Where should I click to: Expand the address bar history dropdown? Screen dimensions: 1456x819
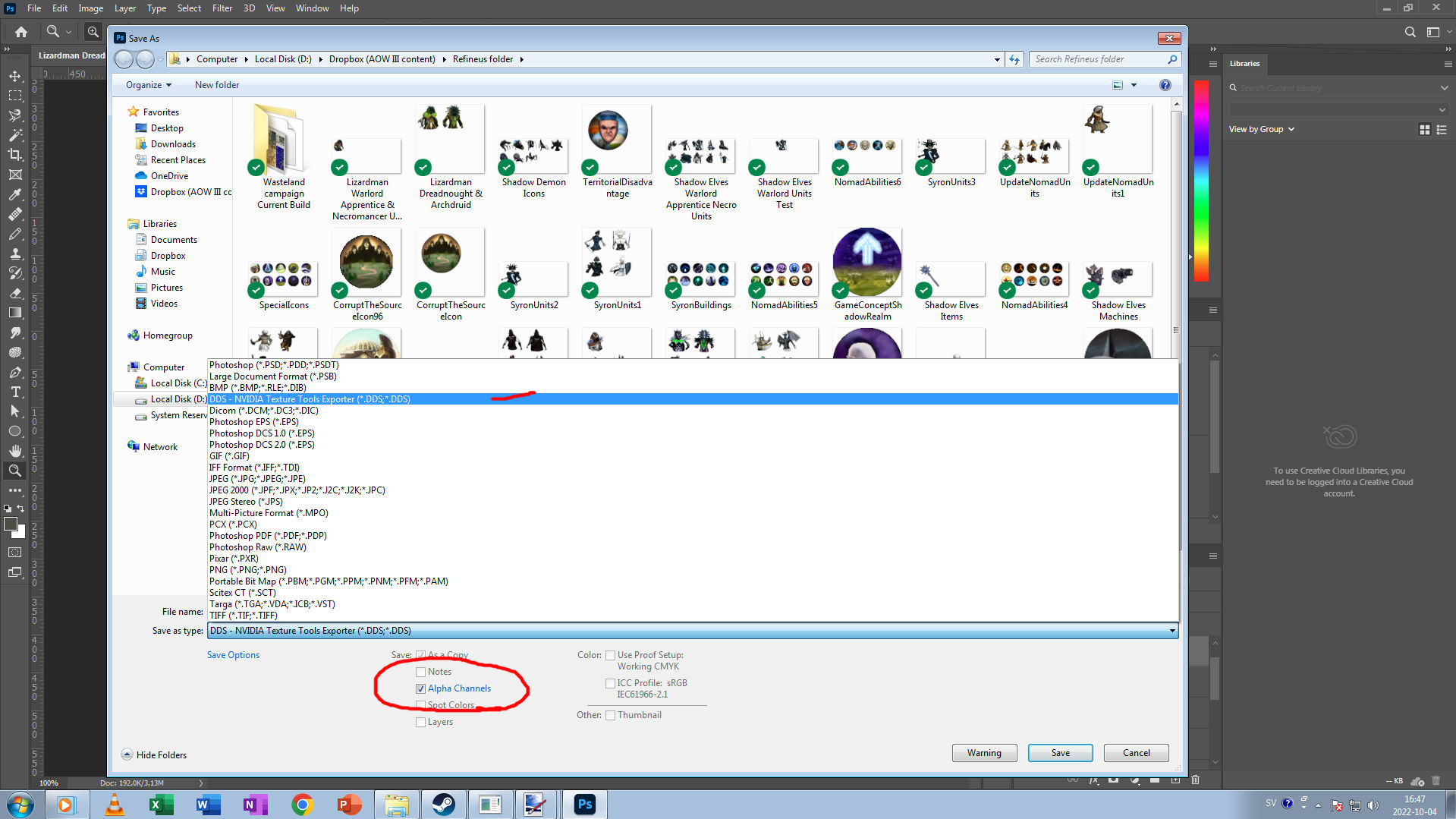pyautogui.click(x=997, y=59)
